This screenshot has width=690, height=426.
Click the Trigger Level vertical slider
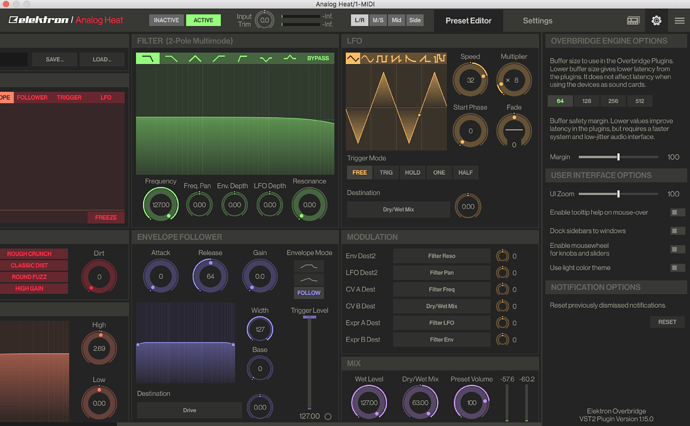tap(309, 363)
